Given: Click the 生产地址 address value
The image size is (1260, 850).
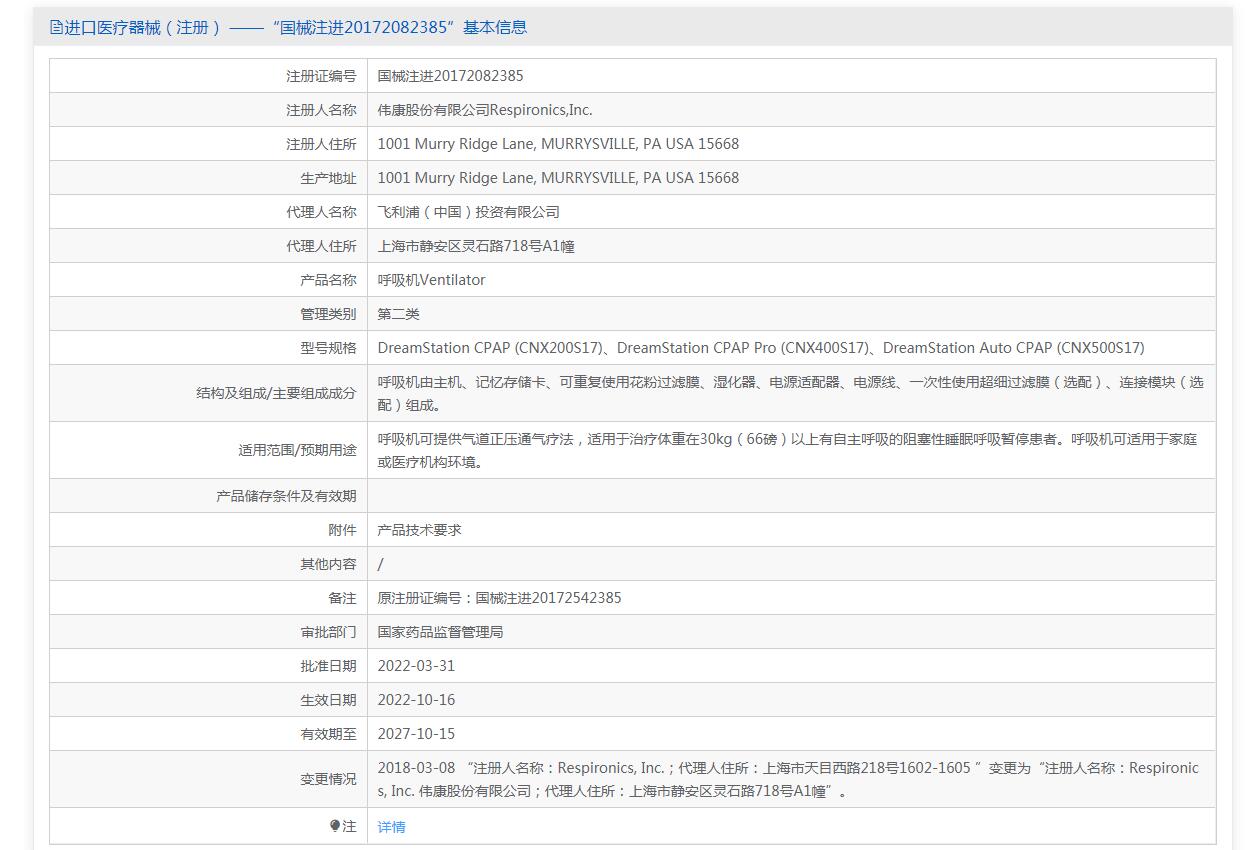Looking at the screenshot, I should 558,178.
